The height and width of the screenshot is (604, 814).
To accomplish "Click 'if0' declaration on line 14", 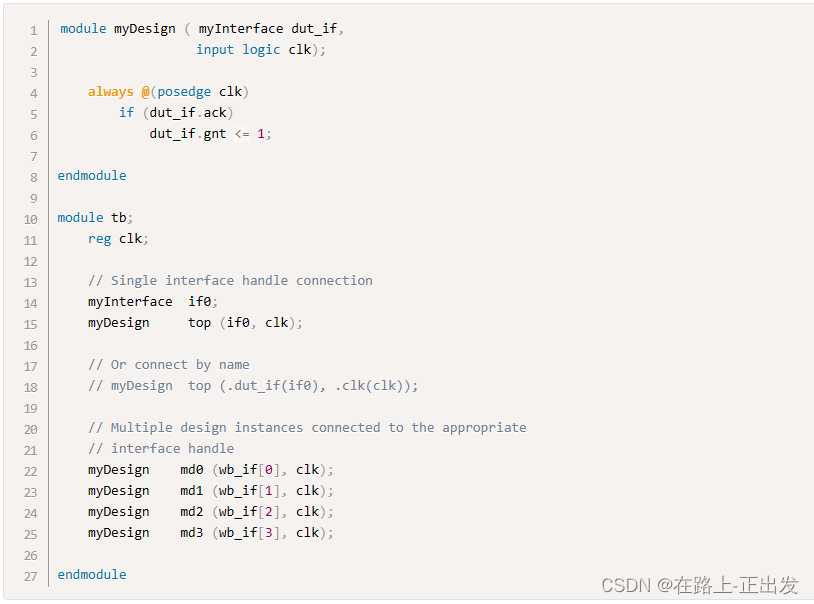I will coord(200,302).
